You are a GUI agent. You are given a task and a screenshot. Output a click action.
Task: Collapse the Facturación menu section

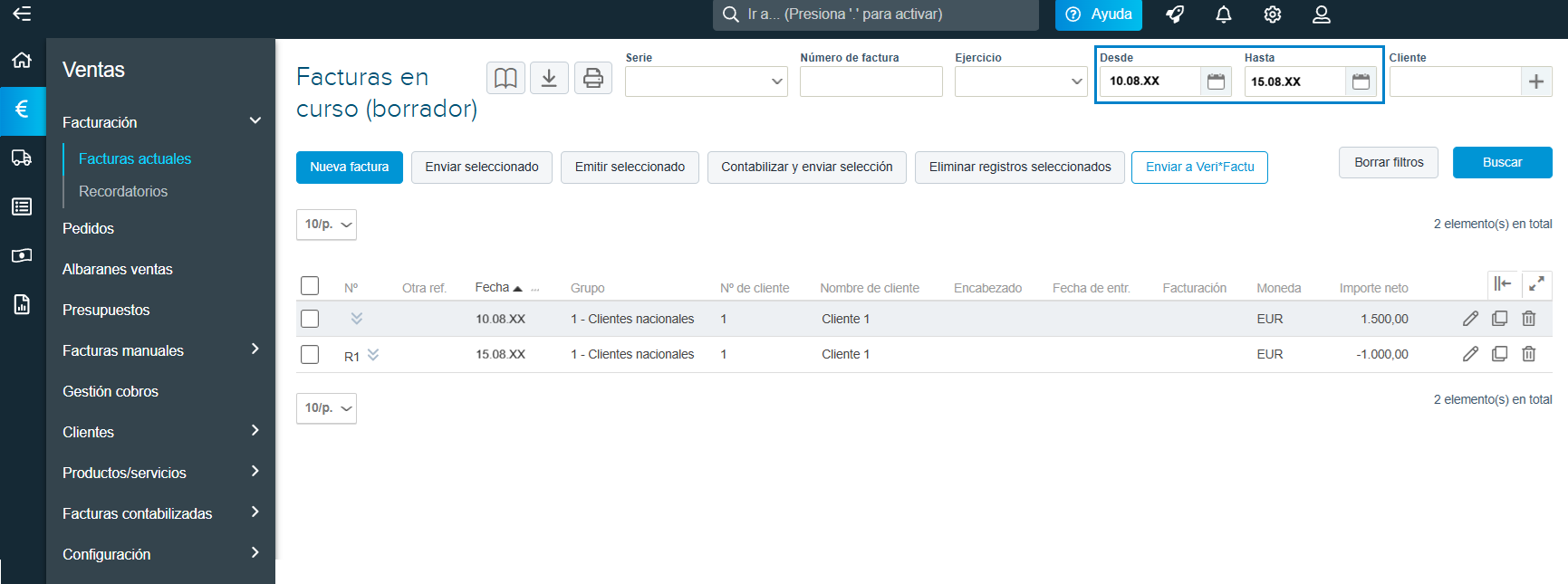(255, 120)
